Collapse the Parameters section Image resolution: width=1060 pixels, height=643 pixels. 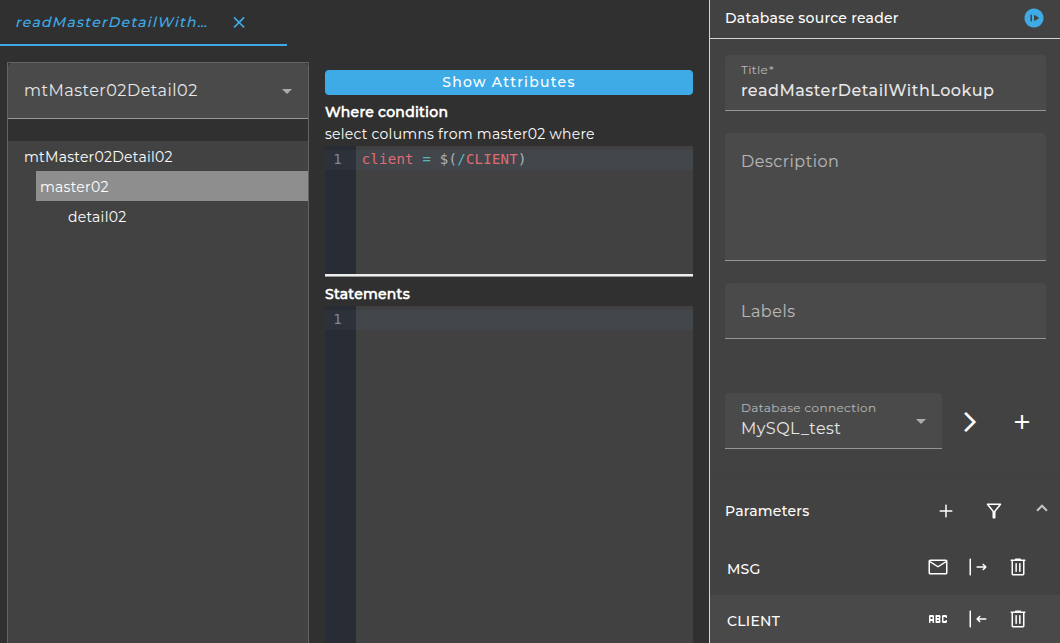(1042, 508)
